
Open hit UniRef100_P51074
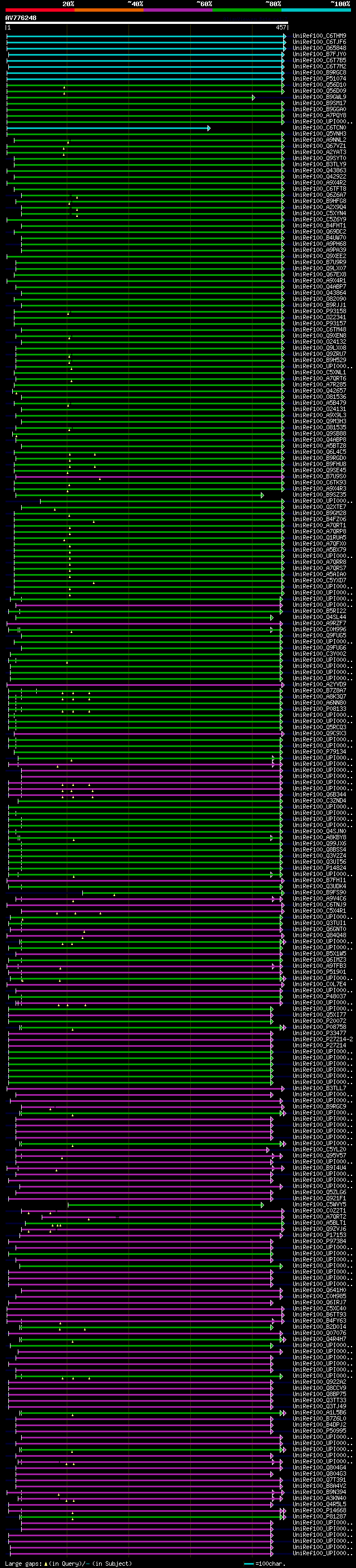pos(319,78)
